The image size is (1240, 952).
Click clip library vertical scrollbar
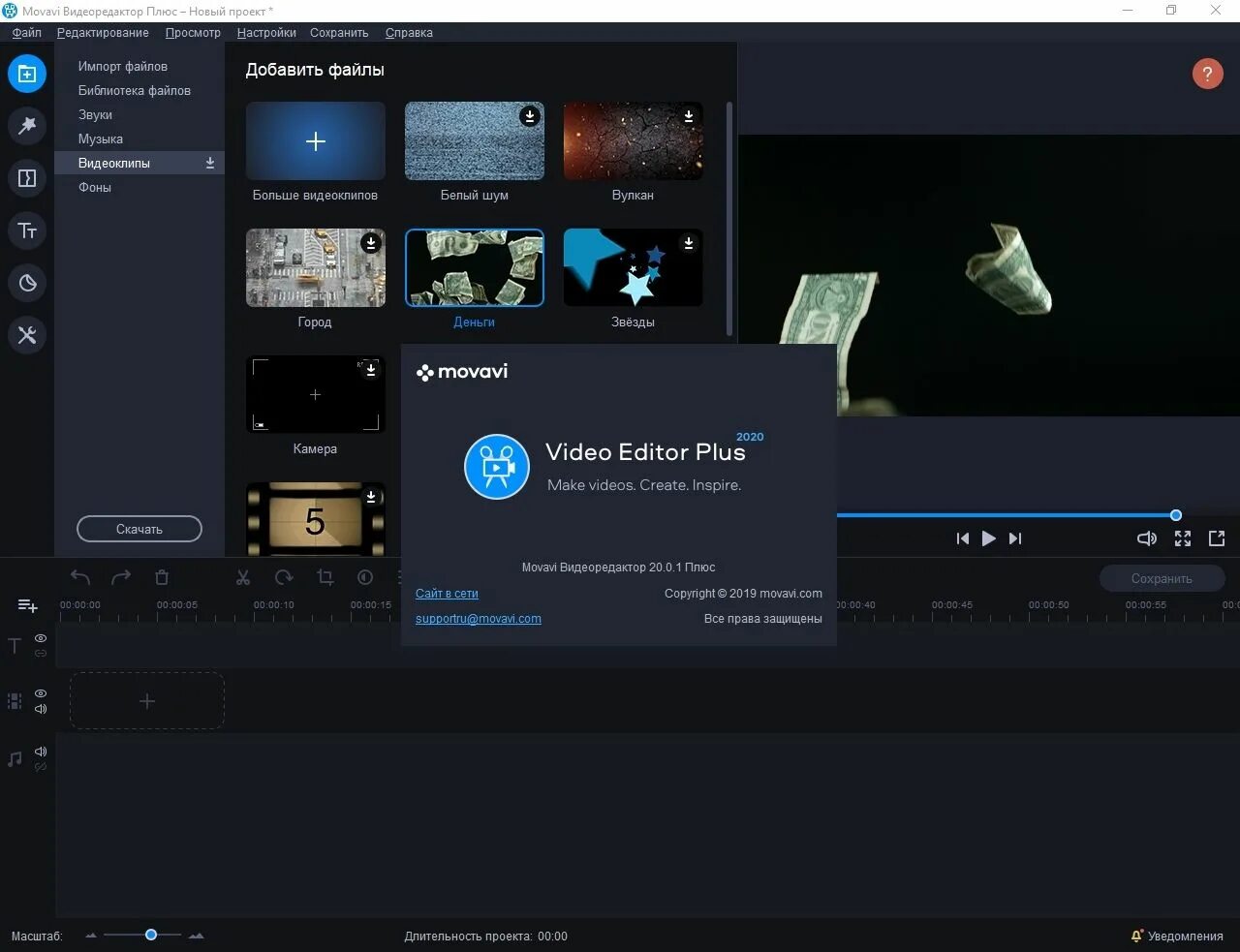point(729,218)
